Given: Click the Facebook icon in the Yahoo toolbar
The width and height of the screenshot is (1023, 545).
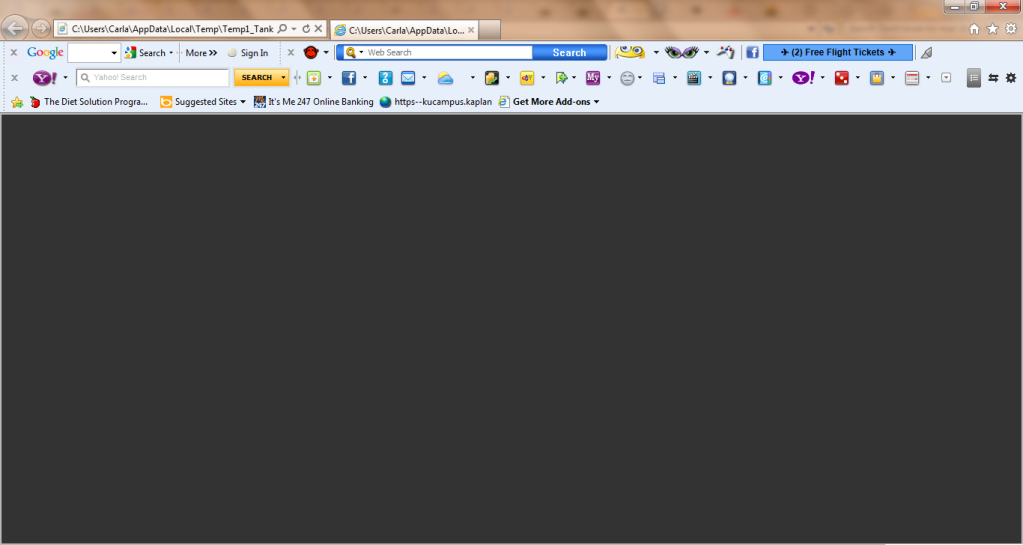Looking at the screenshot, I should click(x=349, y=78).
